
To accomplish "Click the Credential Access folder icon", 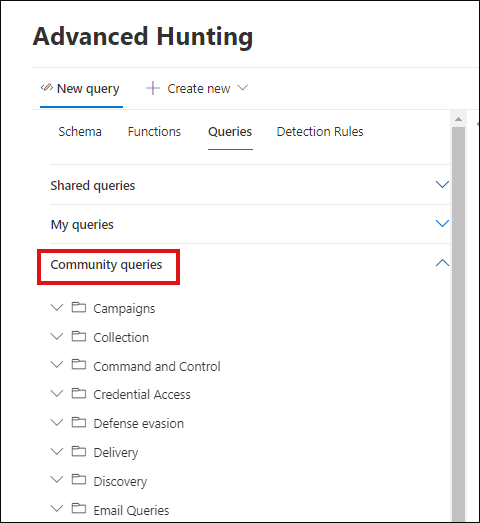I will tap(79, 394).
